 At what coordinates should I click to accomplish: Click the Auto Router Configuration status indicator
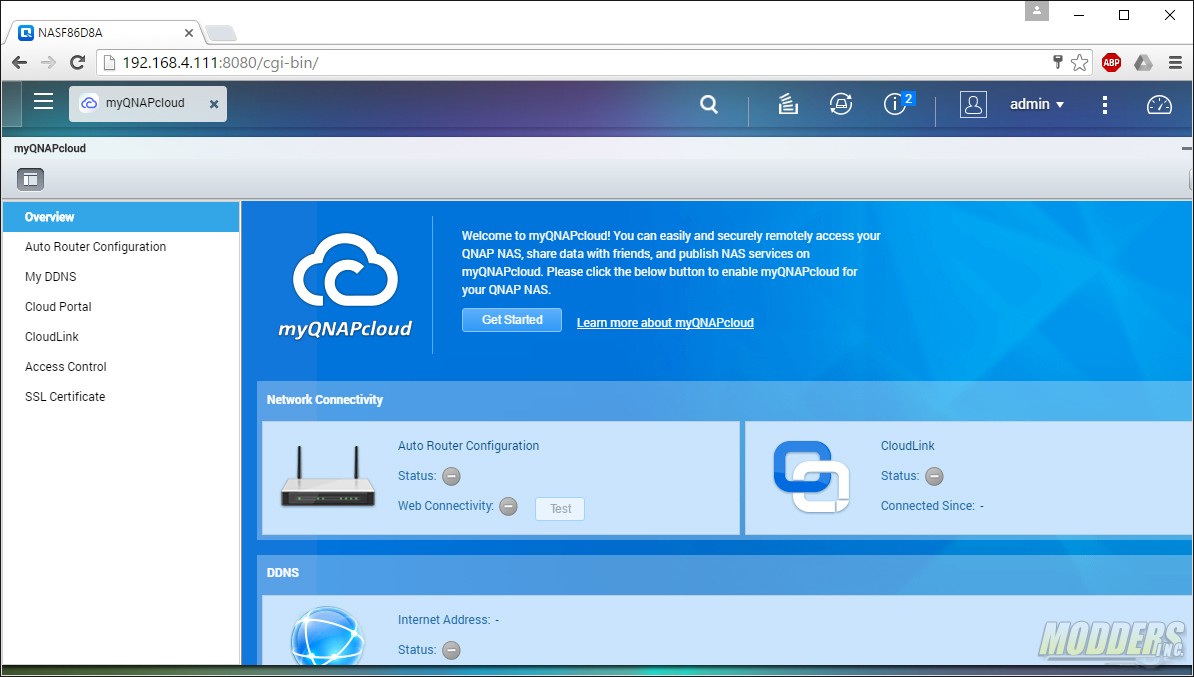pyautogui.click(x=452, y=477)
